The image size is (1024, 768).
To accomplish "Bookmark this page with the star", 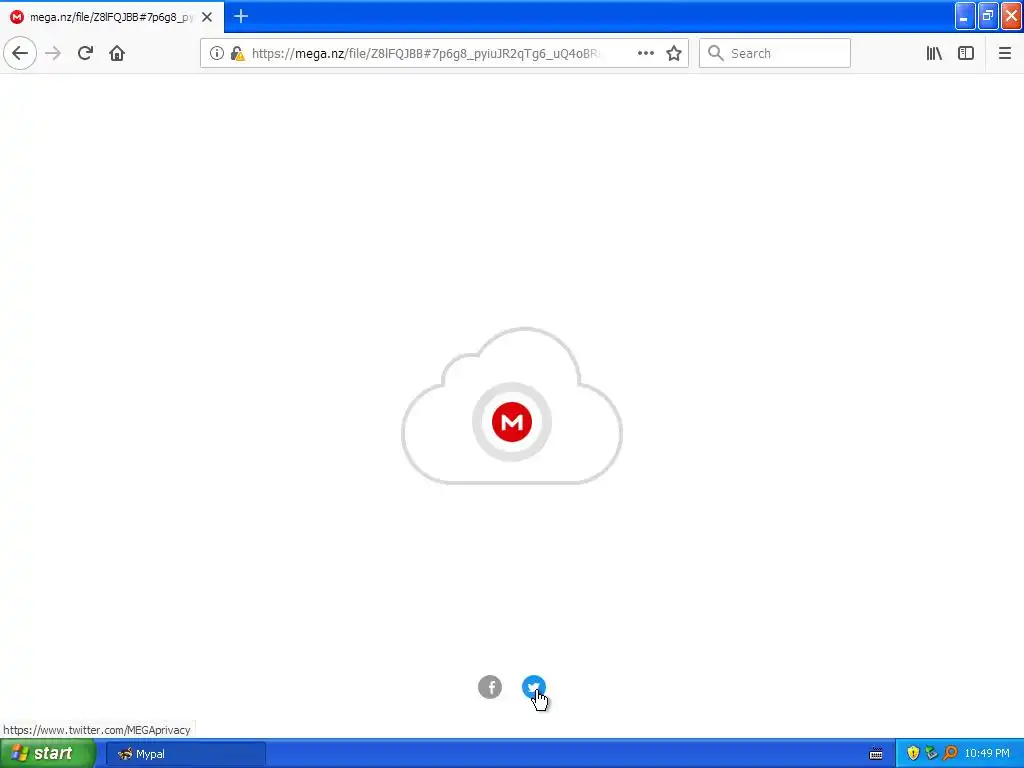I will (674, 54).
